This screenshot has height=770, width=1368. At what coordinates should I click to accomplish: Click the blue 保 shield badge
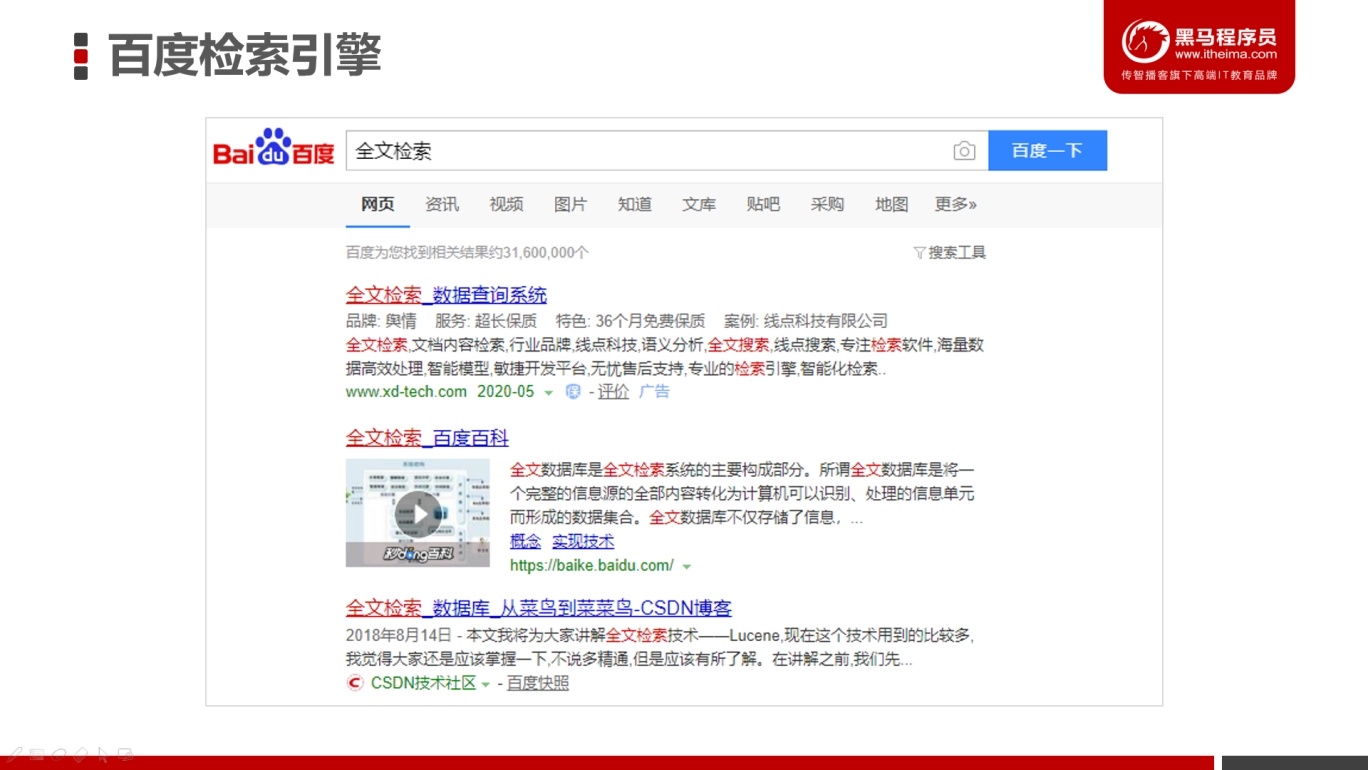(573, 392)
